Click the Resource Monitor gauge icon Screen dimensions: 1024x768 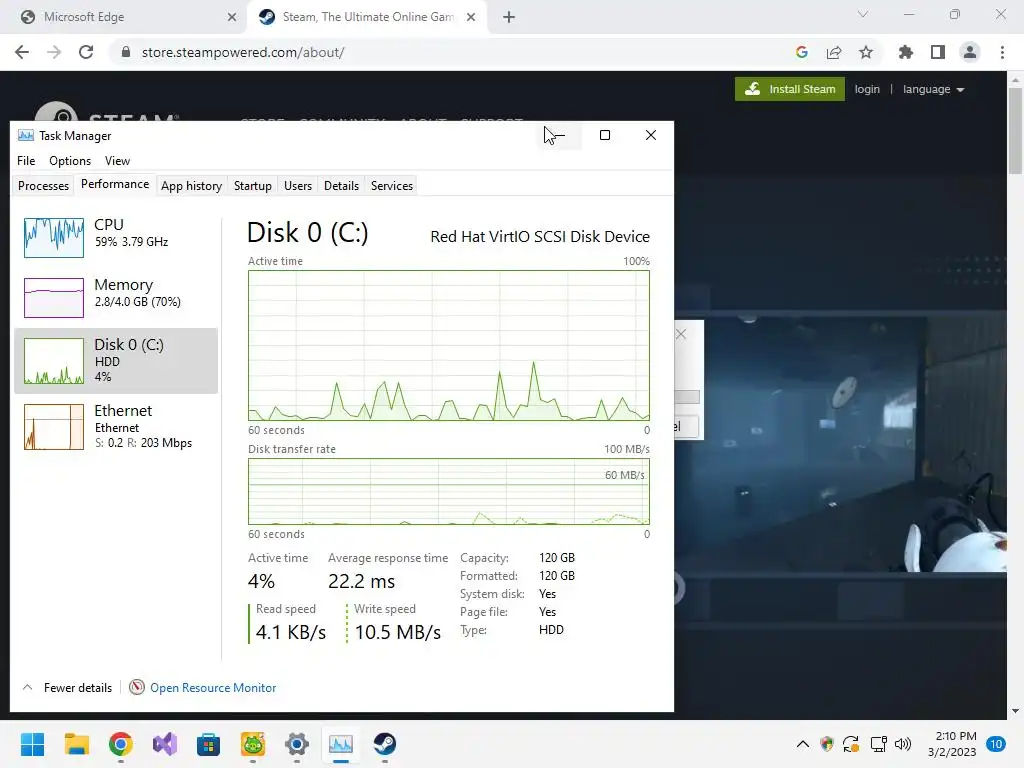[136, 687]
